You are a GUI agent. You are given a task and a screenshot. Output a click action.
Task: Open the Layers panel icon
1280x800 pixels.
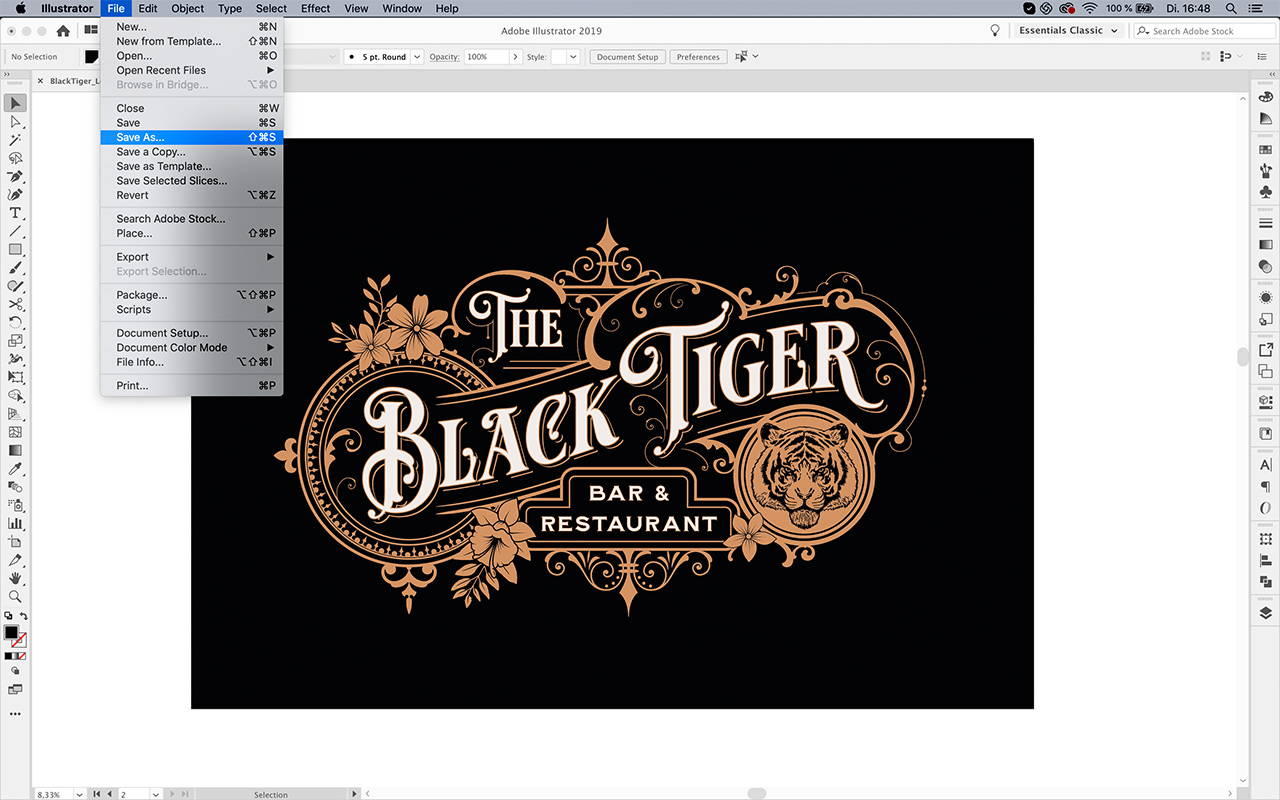click(1266, 613)
